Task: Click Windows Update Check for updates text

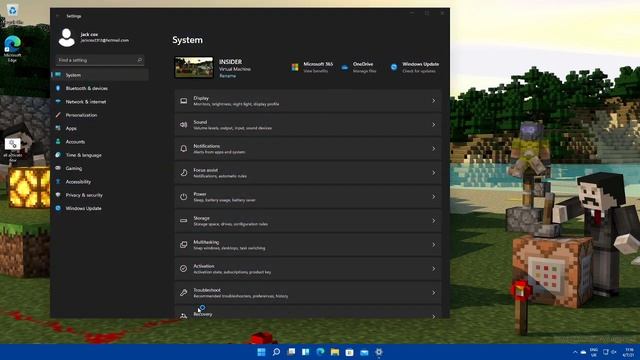Action: click(419, 71)
